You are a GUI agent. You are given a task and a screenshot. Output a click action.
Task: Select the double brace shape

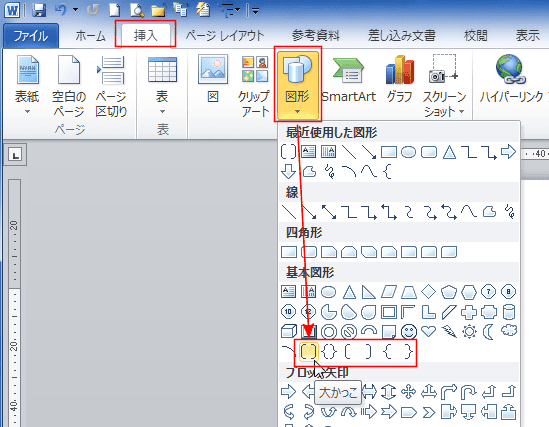pos(329,351)
